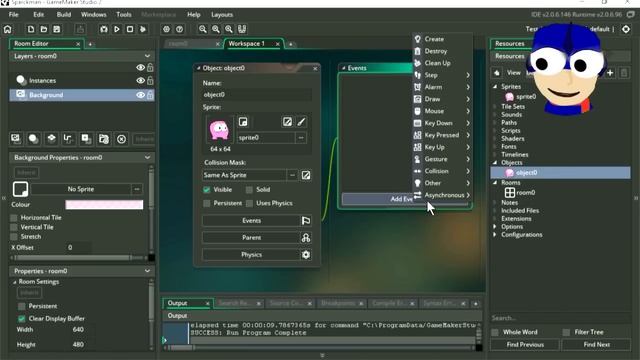Uncheck the Visible checkbox
Image resolution: width=640 pixels, height=360 pixels.
coord(207,189)
